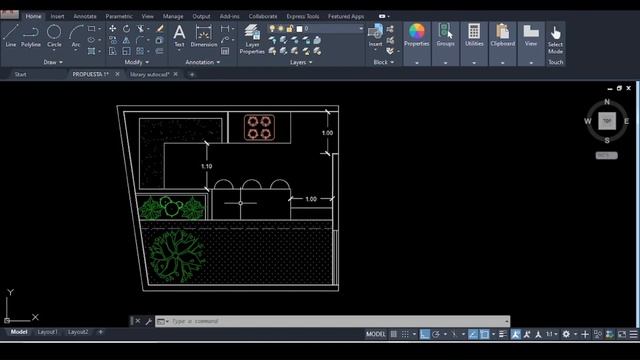The width and height of the screenshot is (640, 360).
Task: Click the Copy tool in the Modify panel
Action: pos(112,40)
